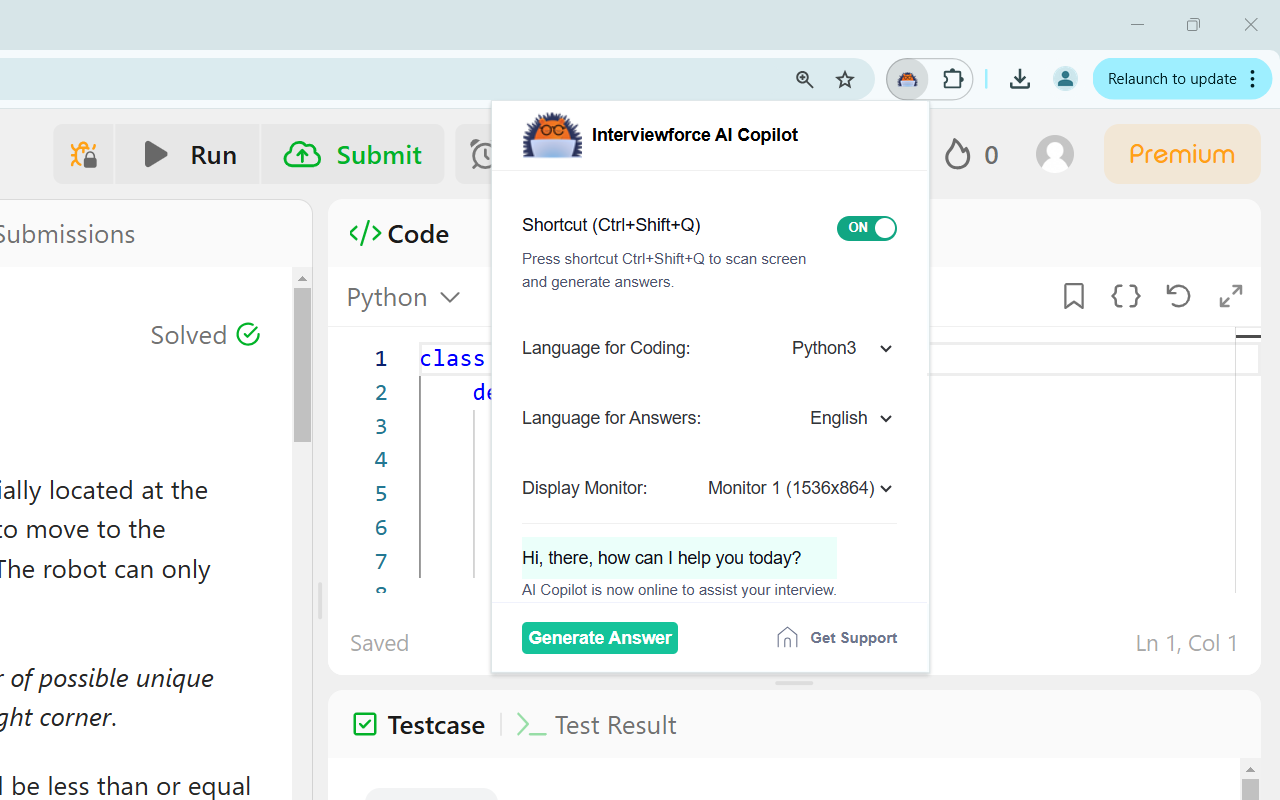The width and height of the screenshot is (1280, 800).
Task: Open Get Support
Action: click(836, 637)
